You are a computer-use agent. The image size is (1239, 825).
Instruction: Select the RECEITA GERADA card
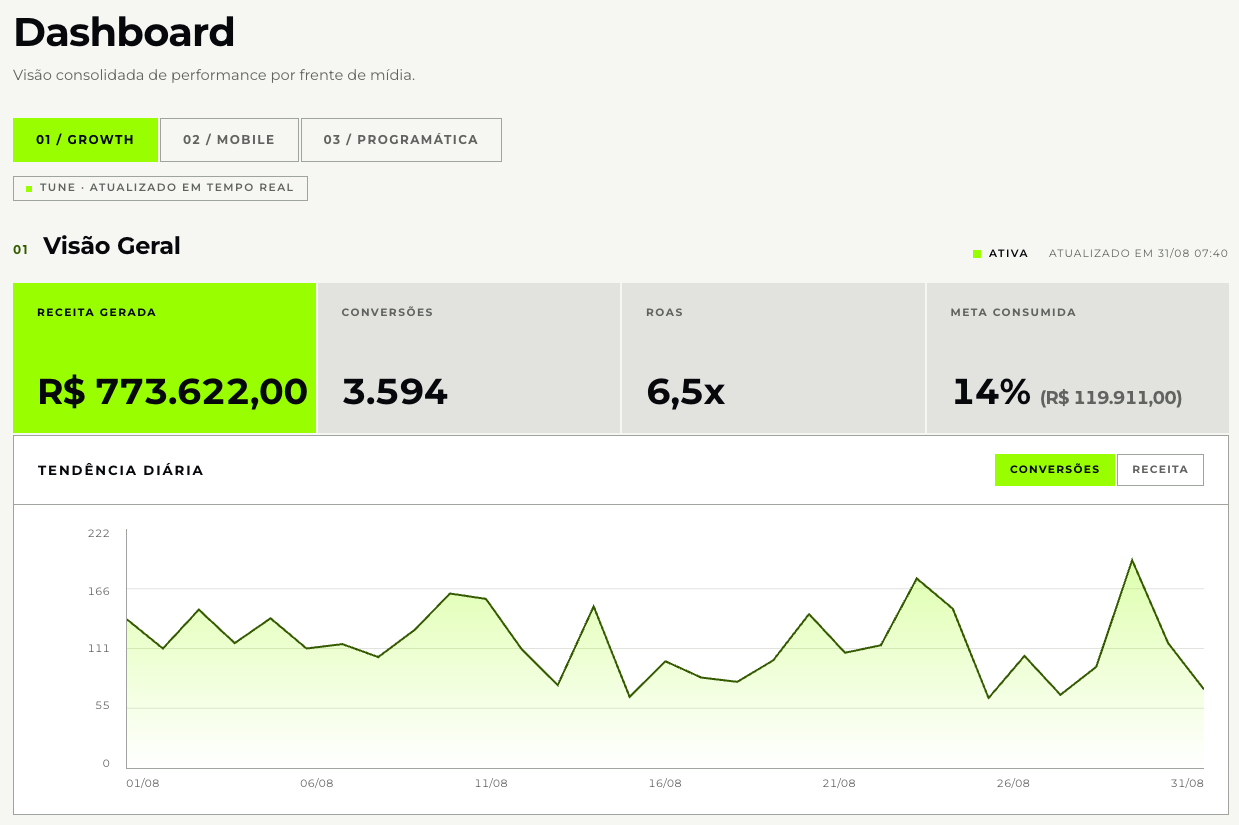tap(165, 358)
